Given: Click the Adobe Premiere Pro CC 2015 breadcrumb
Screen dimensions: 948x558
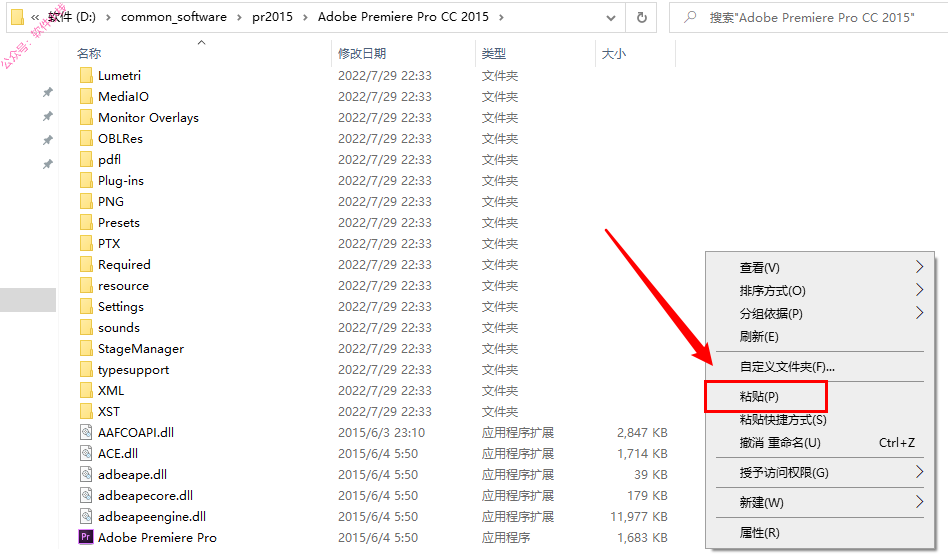Looking at the screenshot, I should tap(403, 17).
